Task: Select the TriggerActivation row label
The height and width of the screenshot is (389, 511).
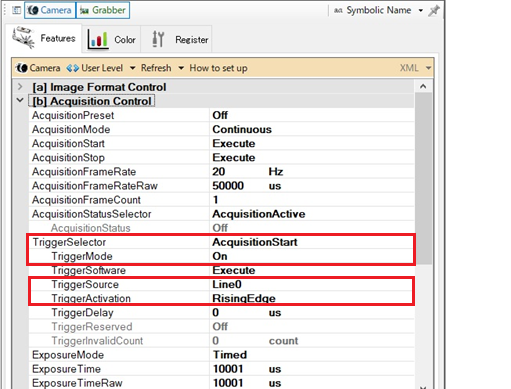Action: click(x=91, y=298)
